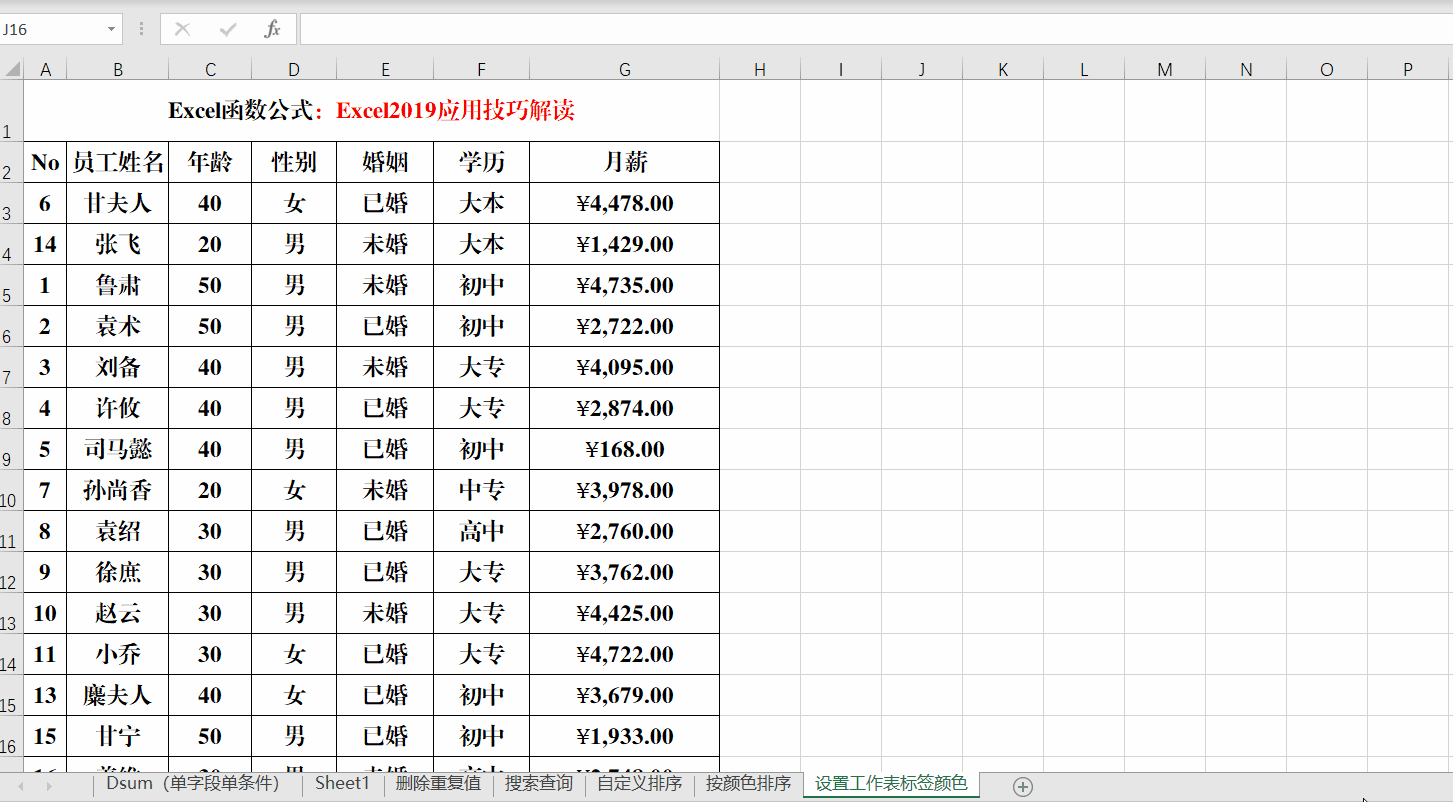
Task: Select row header 3
Action: [11, 203]
